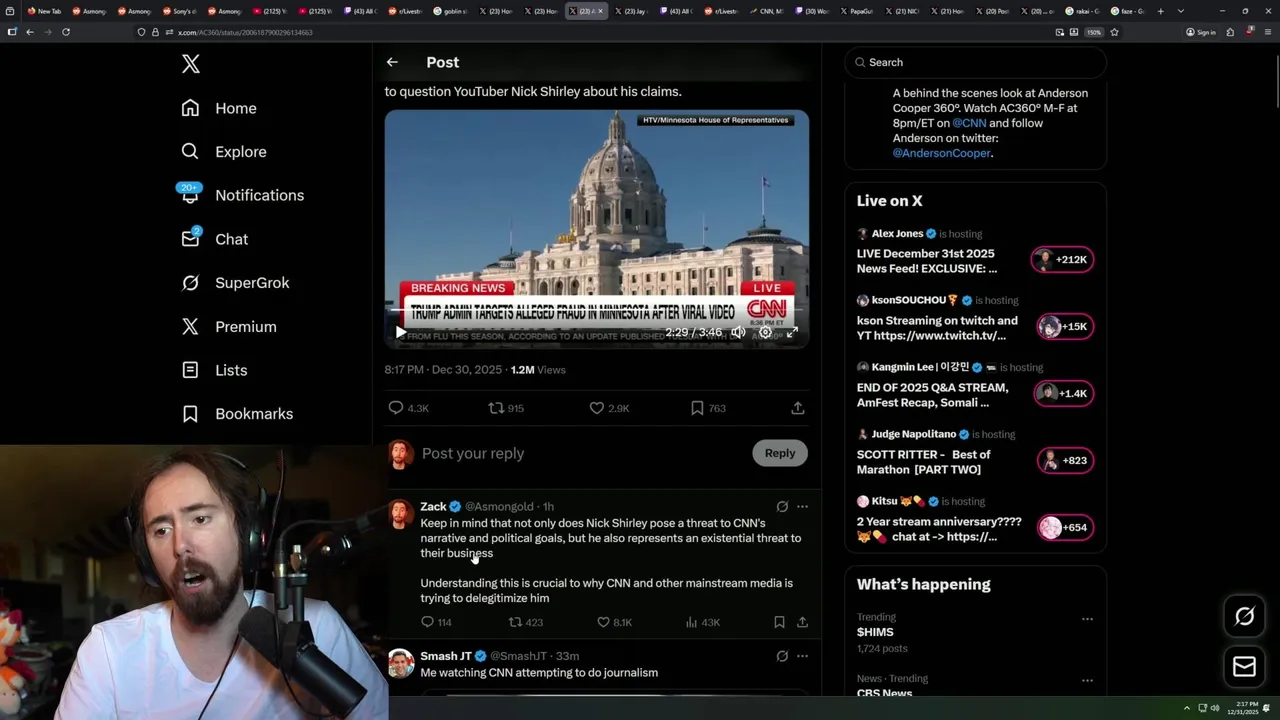The height and width of the screenshot is (720, 1280).
Task: Open more options on Zack's reply
Action: (x=802, y=507)
